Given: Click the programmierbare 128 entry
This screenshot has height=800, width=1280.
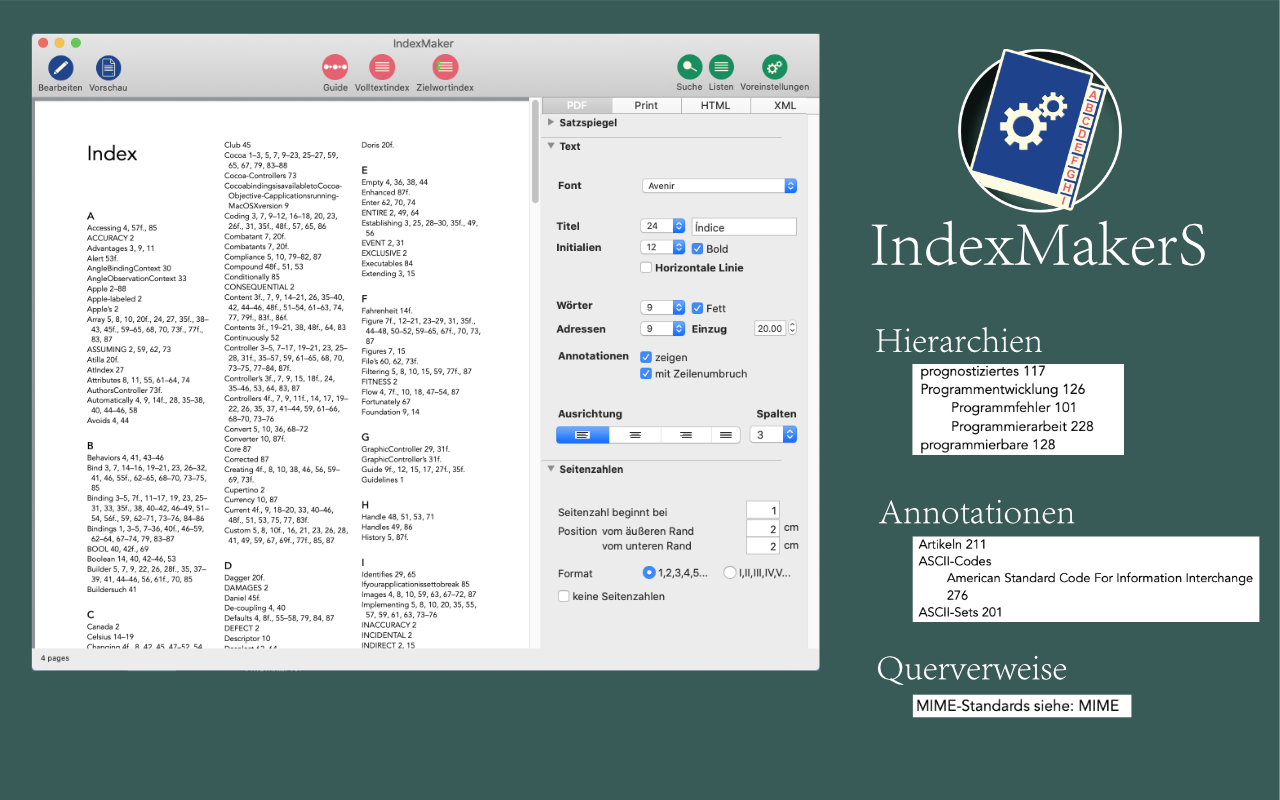Looking at the screenshot, I should tap(988, 445).
